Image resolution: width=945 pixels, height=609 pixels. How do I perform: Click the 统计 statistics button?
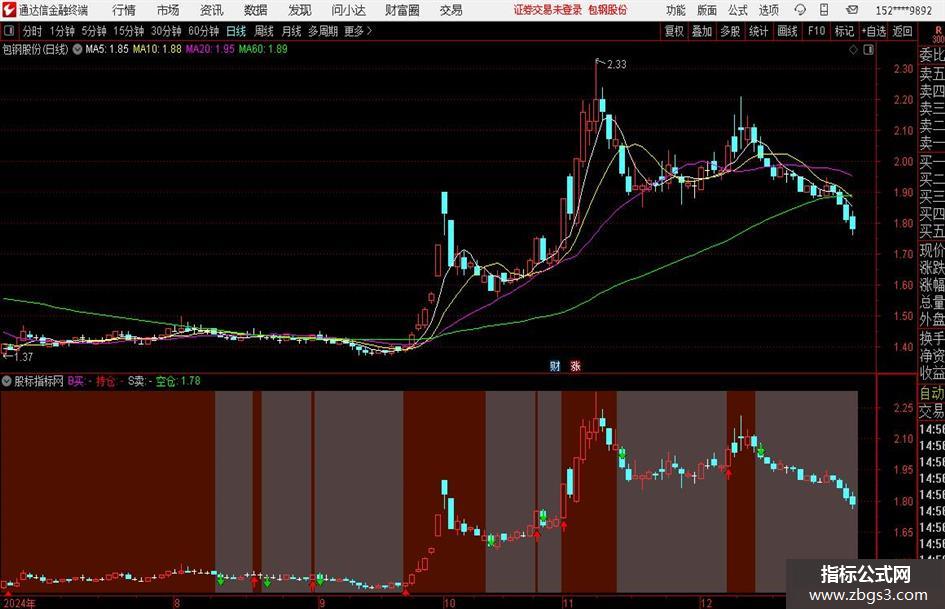[758, 31]
